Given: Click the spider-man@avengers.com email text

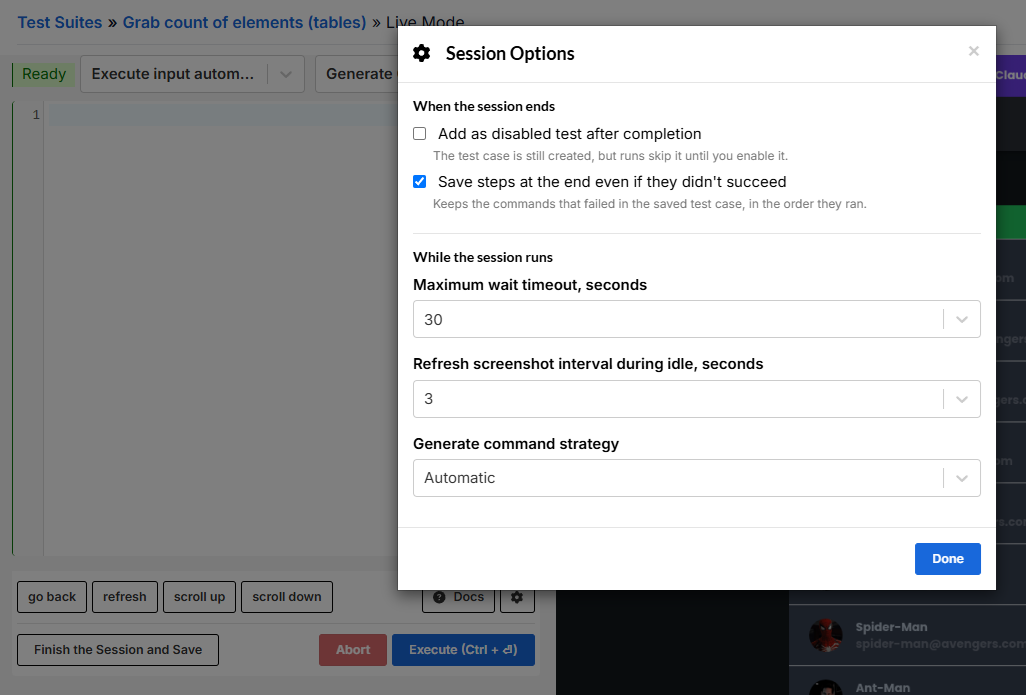Looking at the screenshot, I should pos(940,644).
